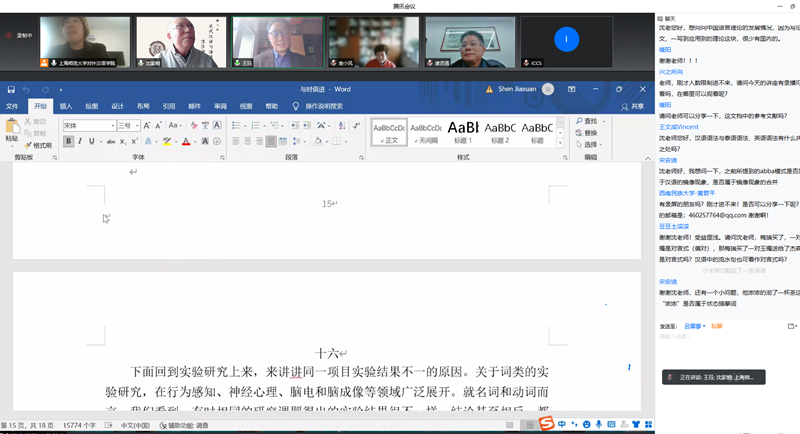Toggle Italic formatting button
Screen dimensions: 800x434
(x=81, y=141)
